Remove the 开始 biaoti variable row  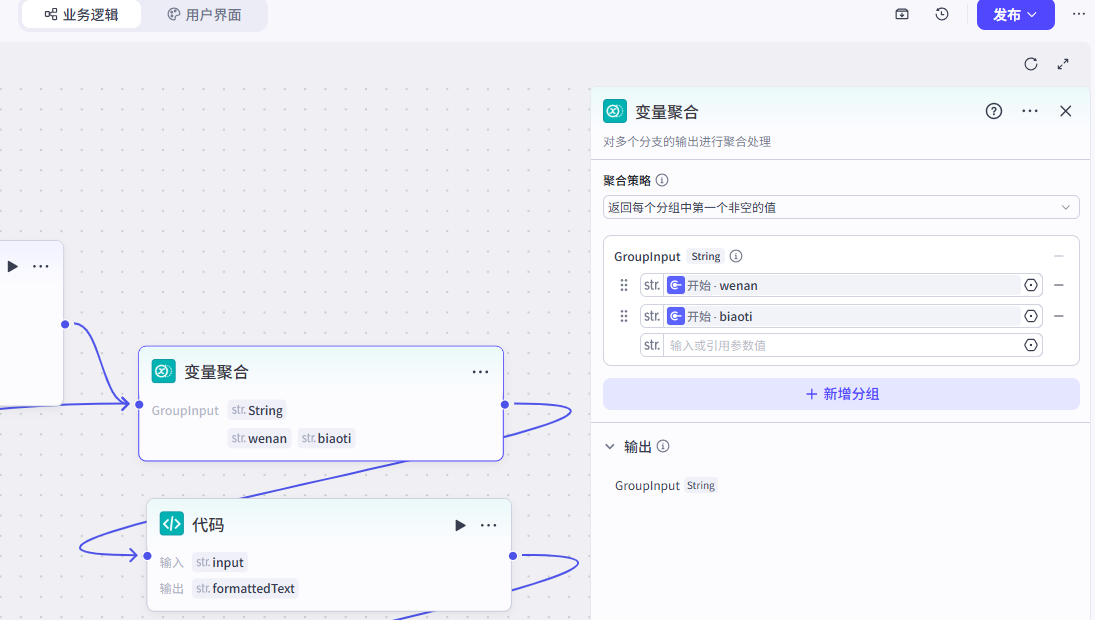(x=1059, y=316)
